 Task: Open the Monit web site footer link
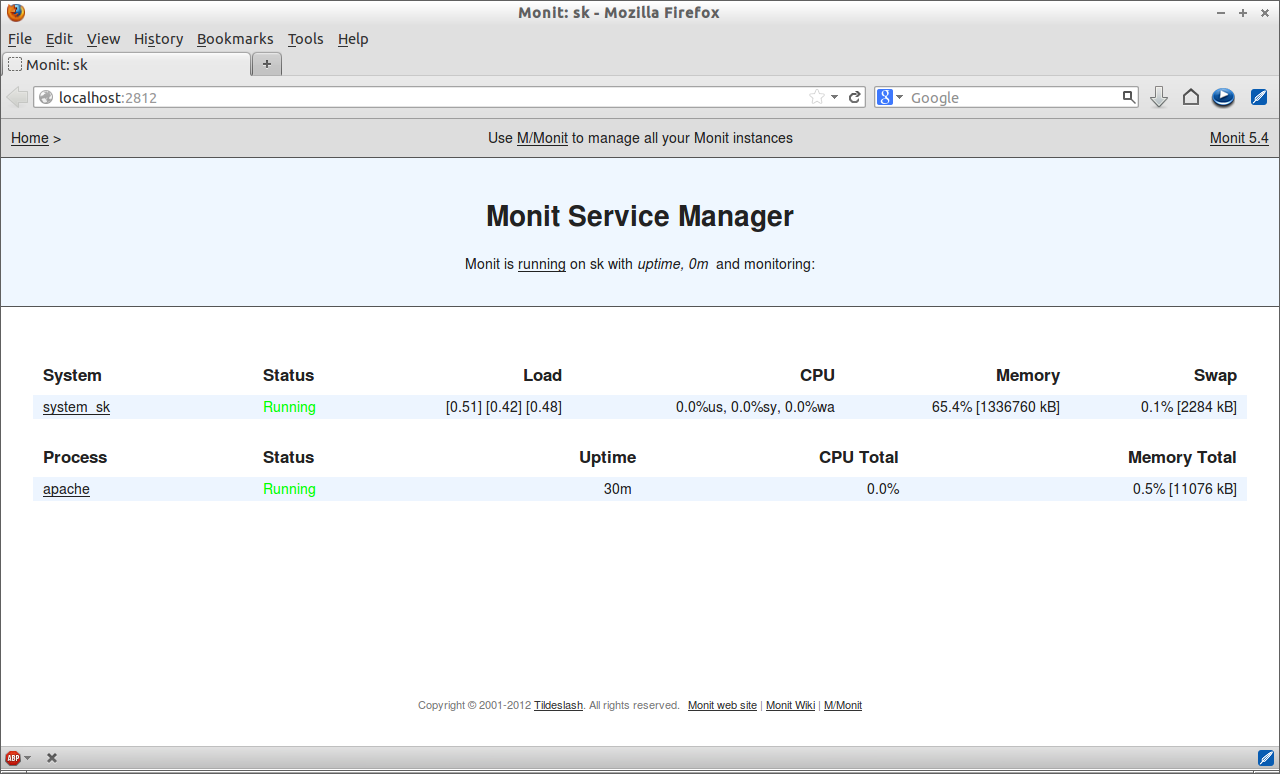click(722, 705)
